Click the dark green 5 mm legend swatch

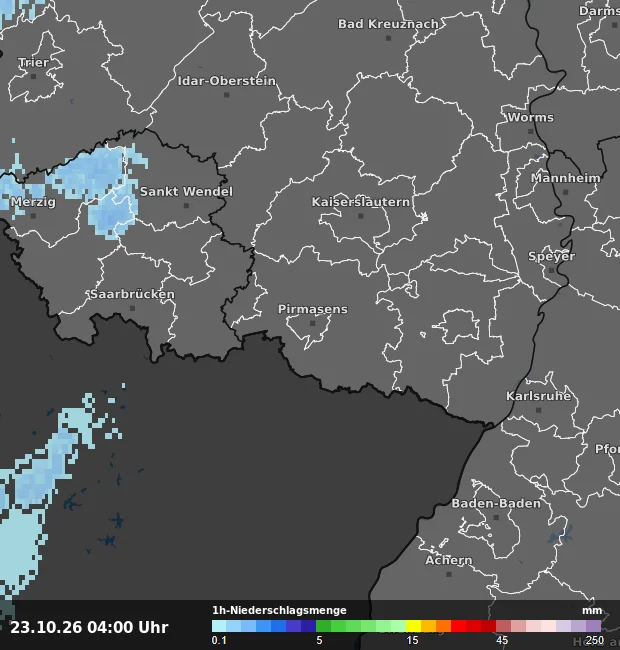[x=323, y=626]
